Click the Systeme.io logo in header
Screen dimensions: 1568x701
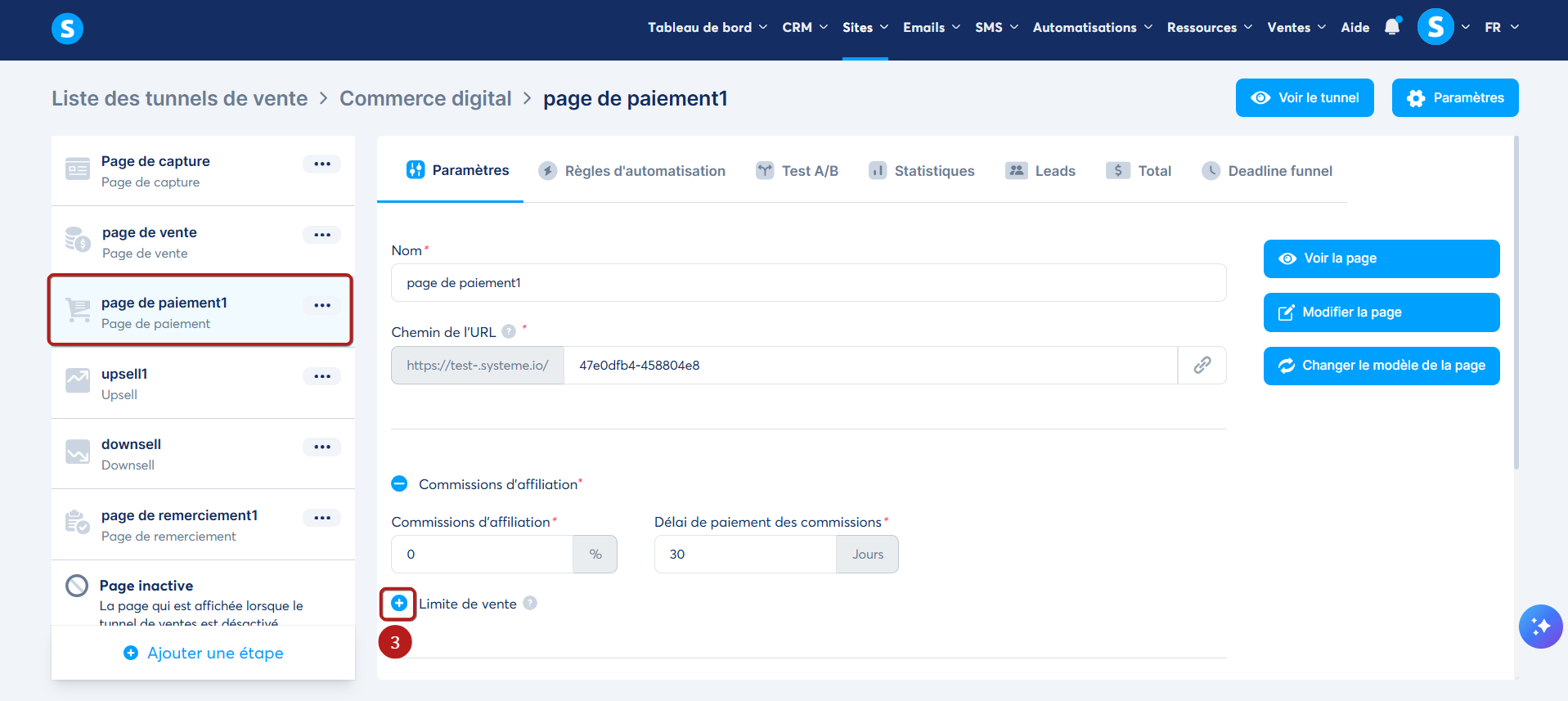point(67,29)
